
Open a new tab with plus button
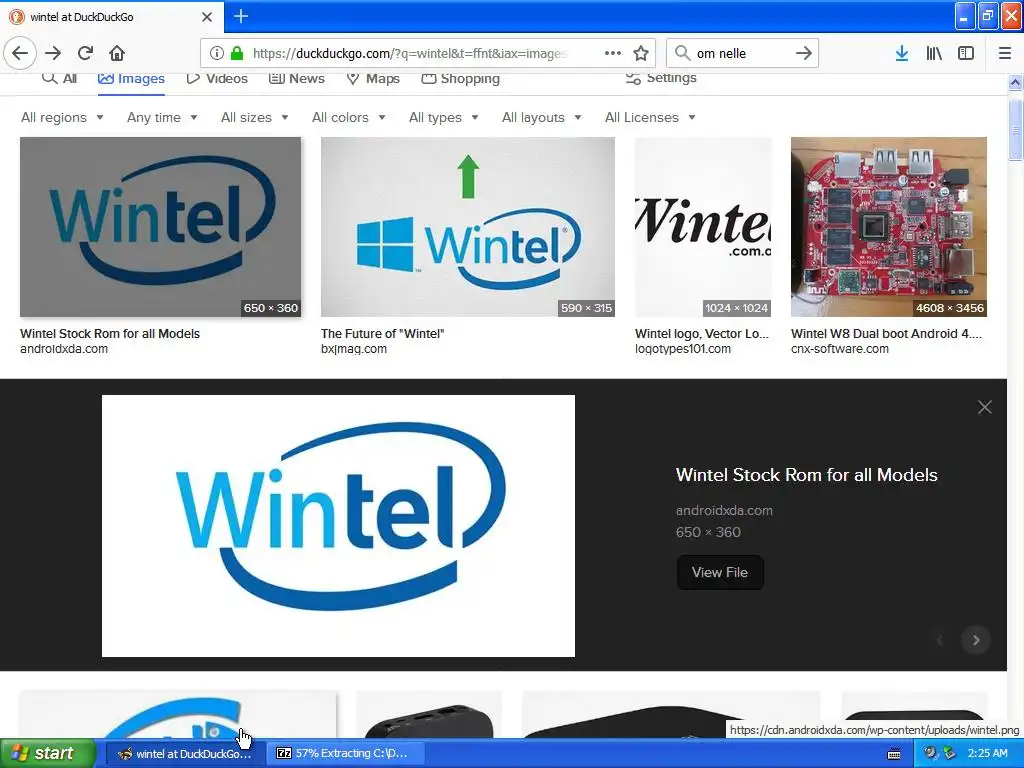tap(241, 16)
